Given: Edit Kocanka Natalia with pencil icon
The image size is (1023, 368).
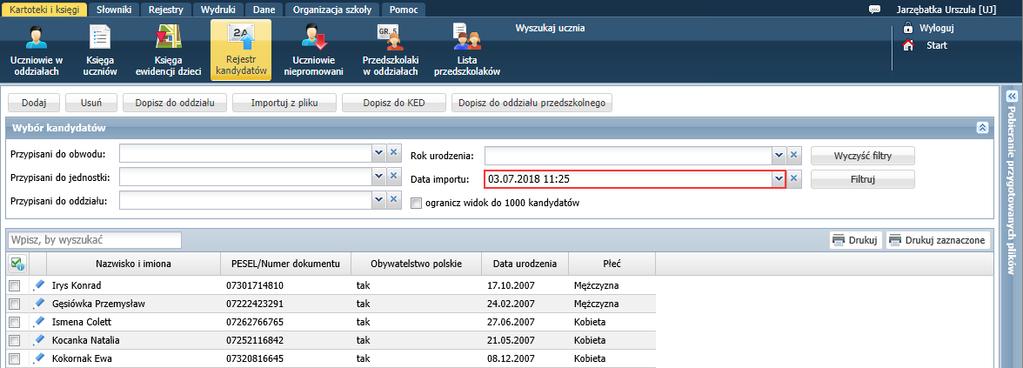Looking at the screenshot, I should tap(38, 340).
